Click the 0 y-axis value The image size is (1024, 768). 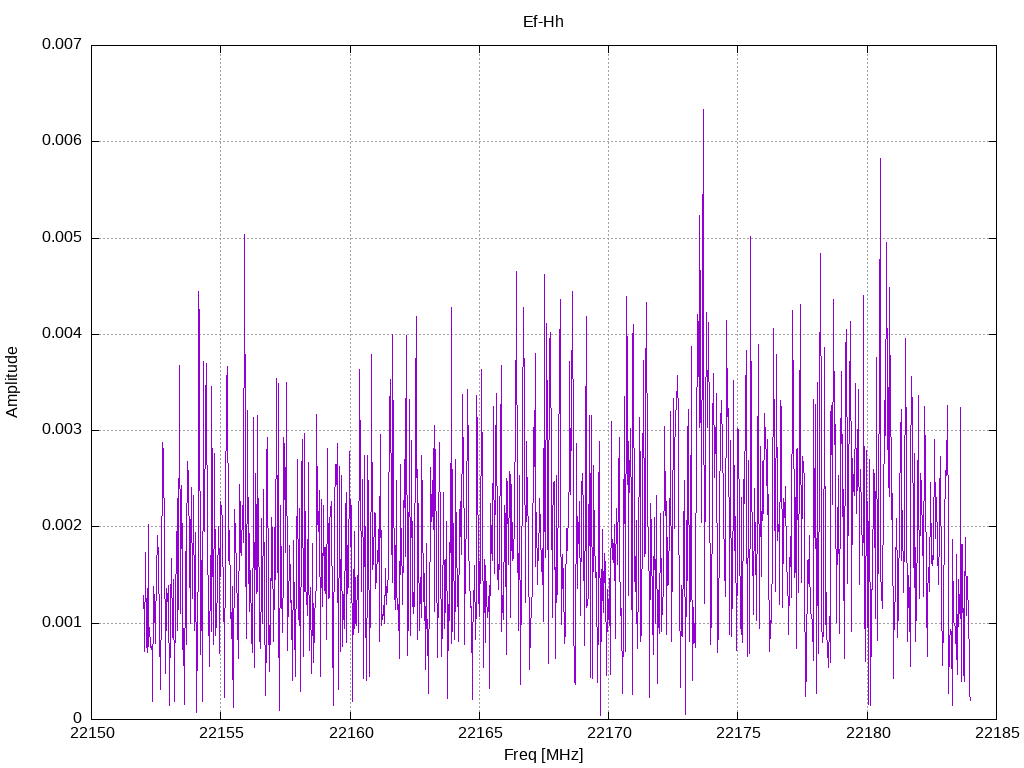click(x=78, y=718)
